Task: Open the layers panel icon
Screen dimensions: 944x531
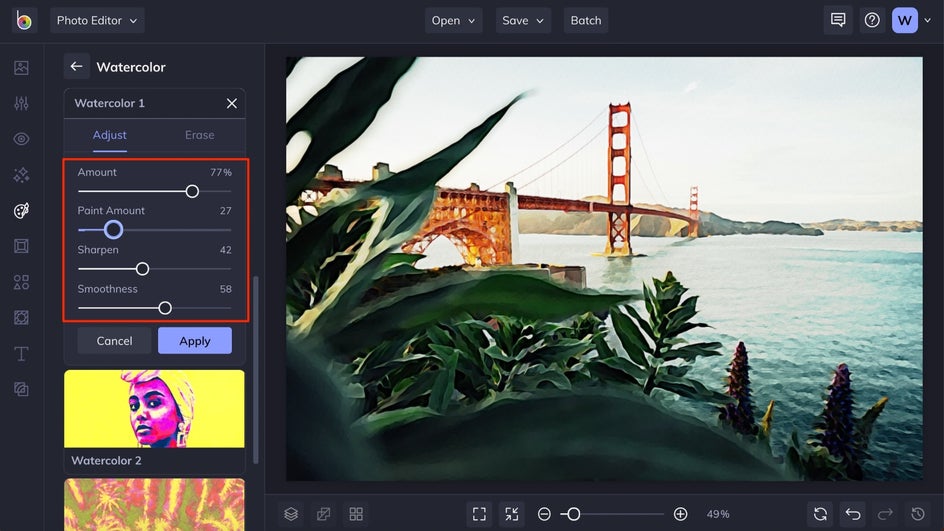Action: [x=291, y=514]
